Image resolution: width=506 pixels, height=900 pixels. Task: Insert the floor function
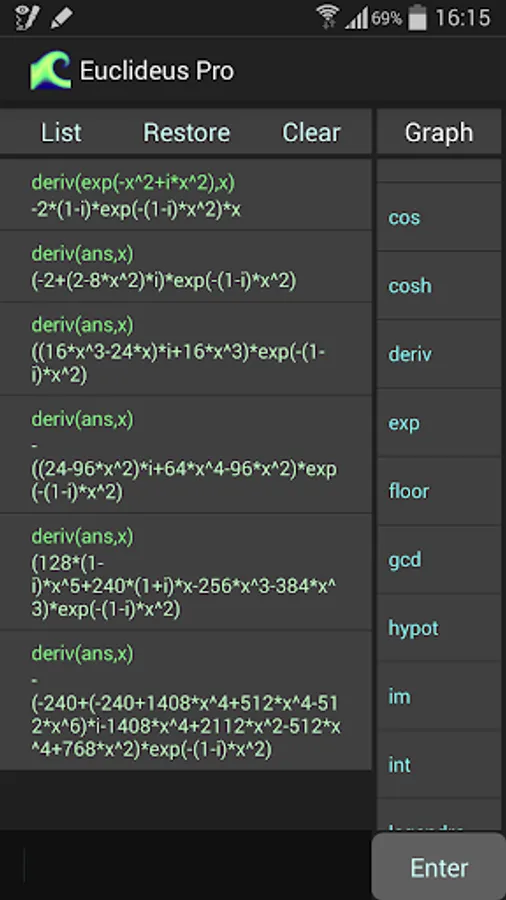[439, 491]
